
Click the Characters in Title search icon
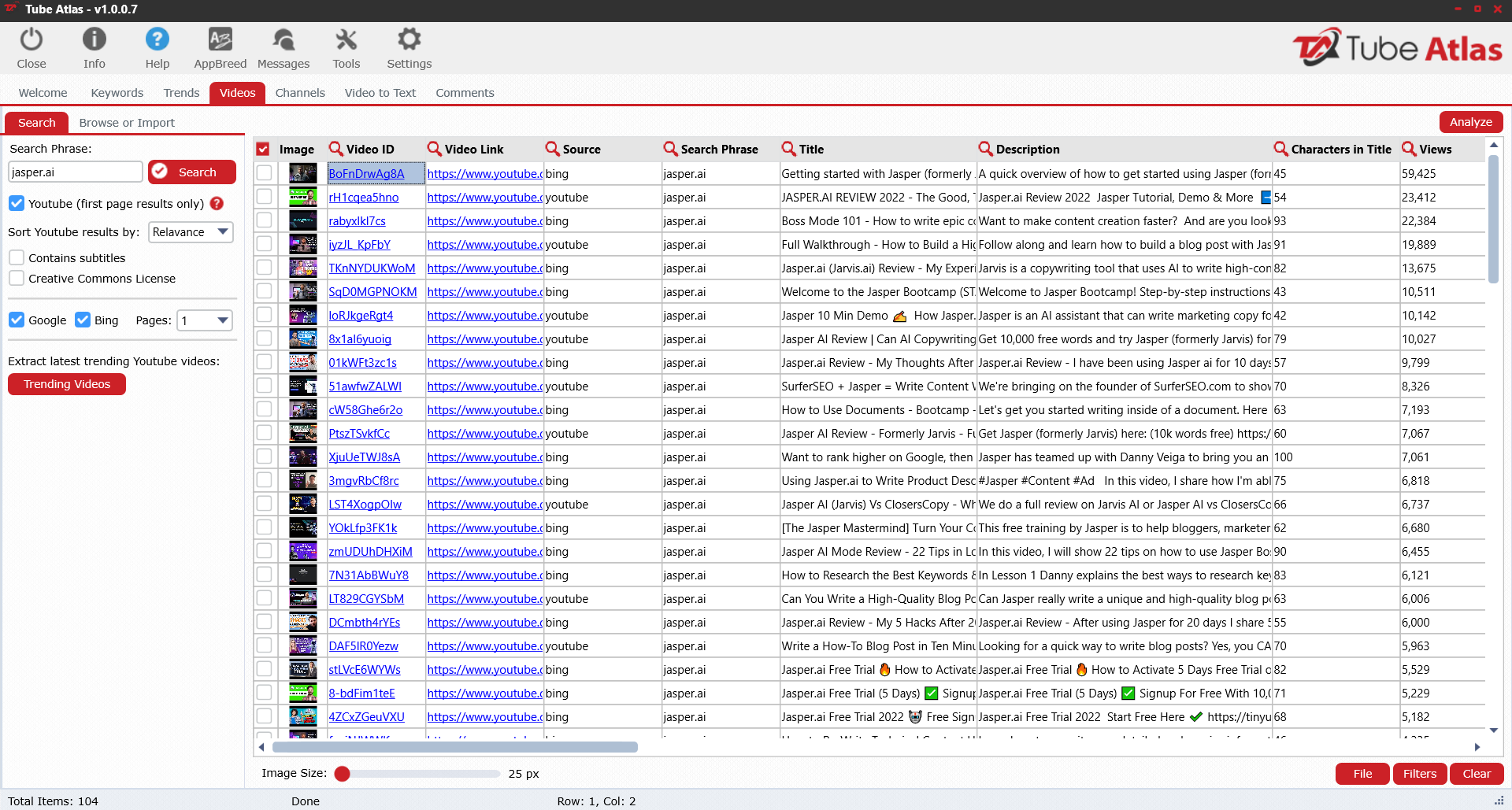pos(1281,149)
